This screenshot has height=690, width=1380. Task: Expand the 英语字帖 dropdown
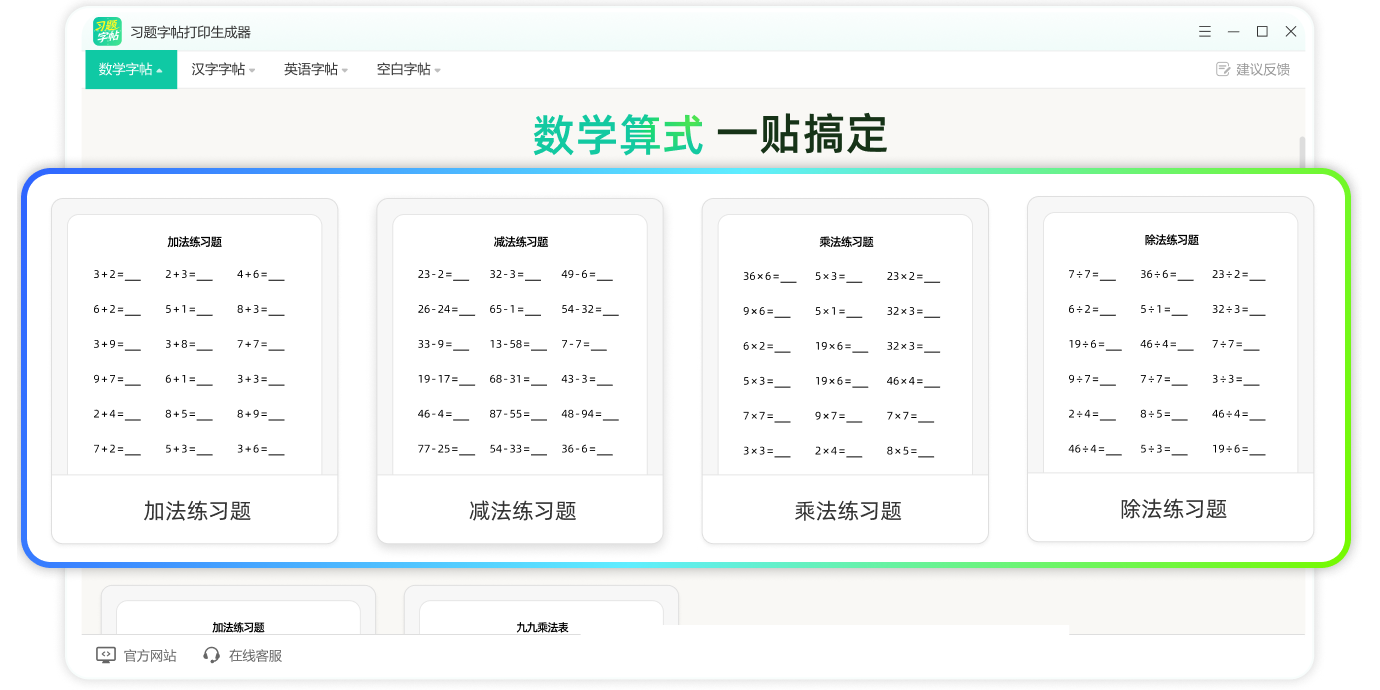[345, 70]
